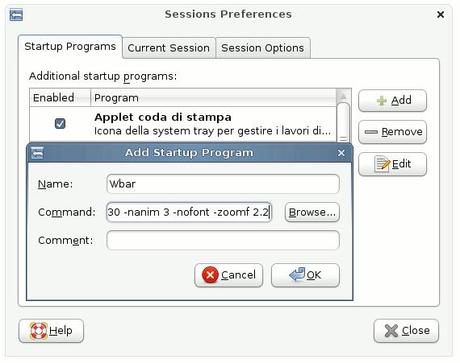The image size is (460, 363).
Task: Click into the Command input field
Action: pos(189,212)
